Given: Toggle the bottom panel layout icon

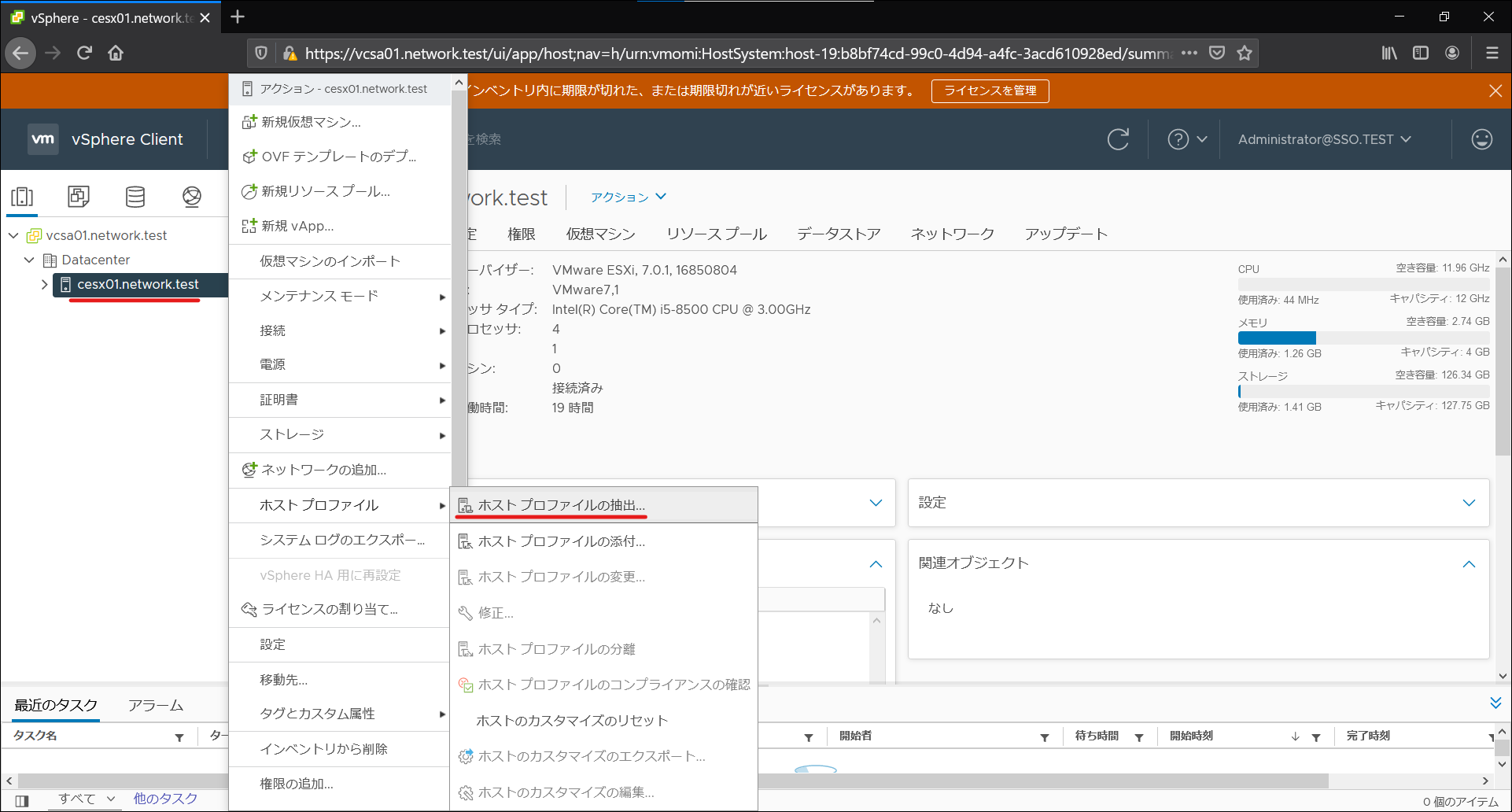Looking at the screenshot, I should [x=22, y=801].
